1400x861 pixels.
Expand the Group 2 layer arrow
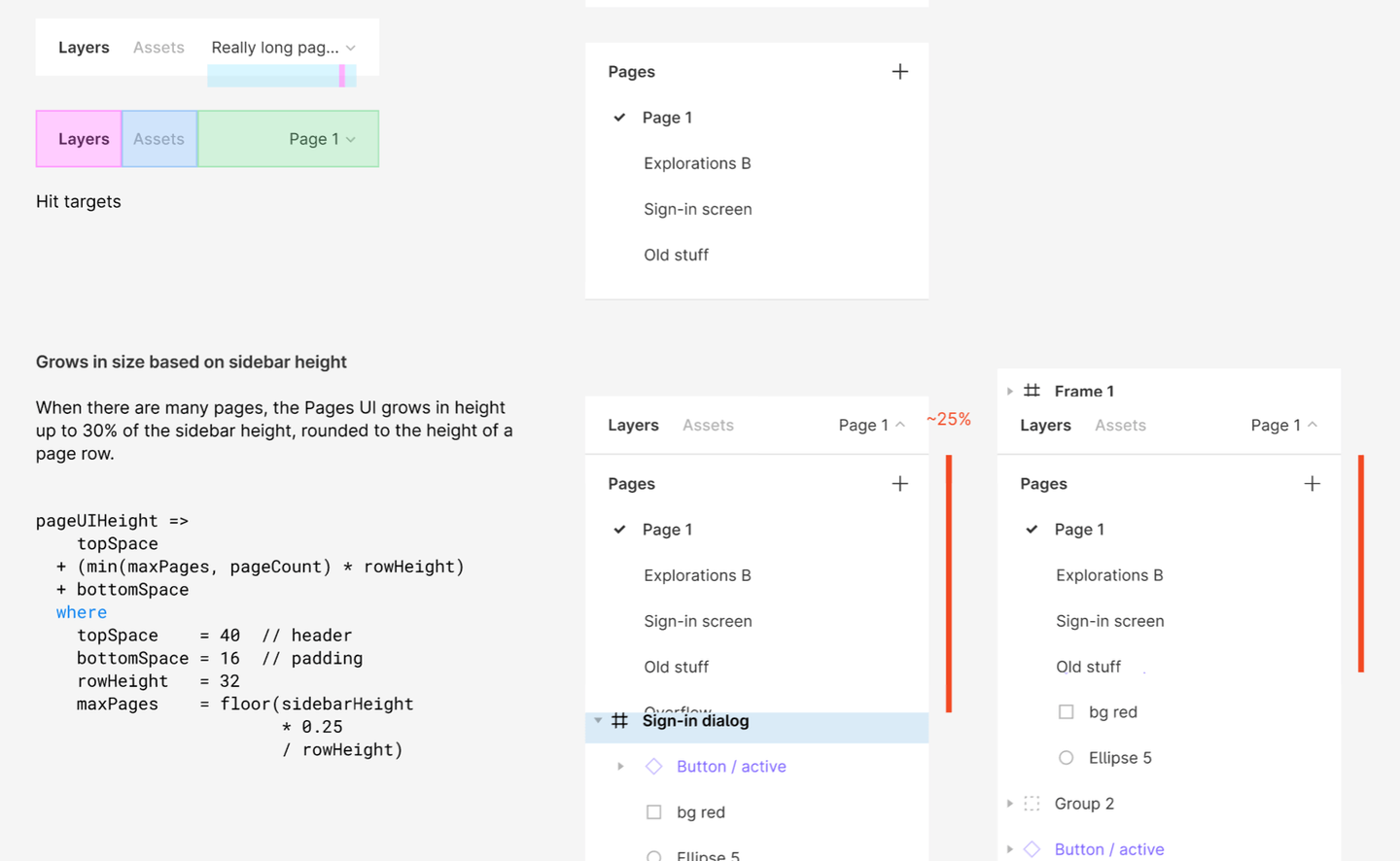coord(1010,804)
